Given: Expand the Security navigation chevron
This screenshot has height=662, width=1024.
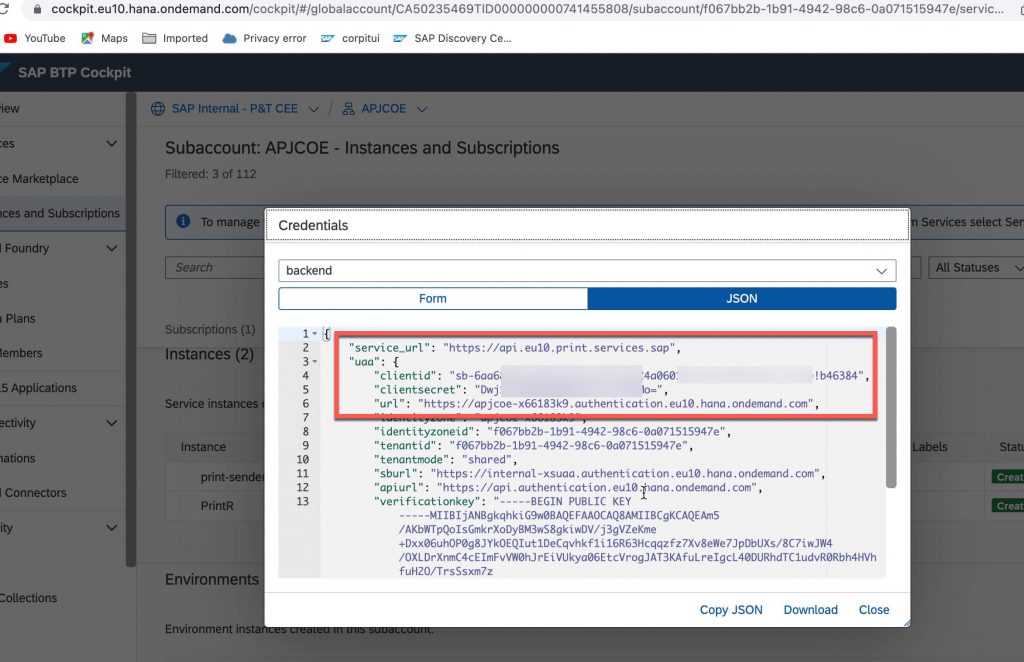Looking at the screenshot, I should tap(112, 528).
